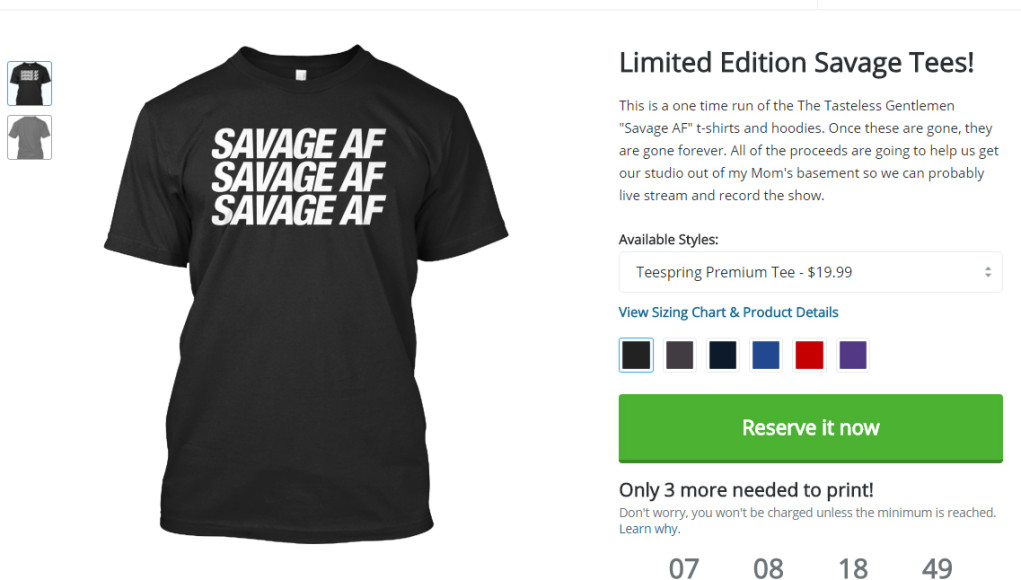This screenshot has width=1021, height=580.
Task: Click the campaign description paragraph
Action: (809, 150)
